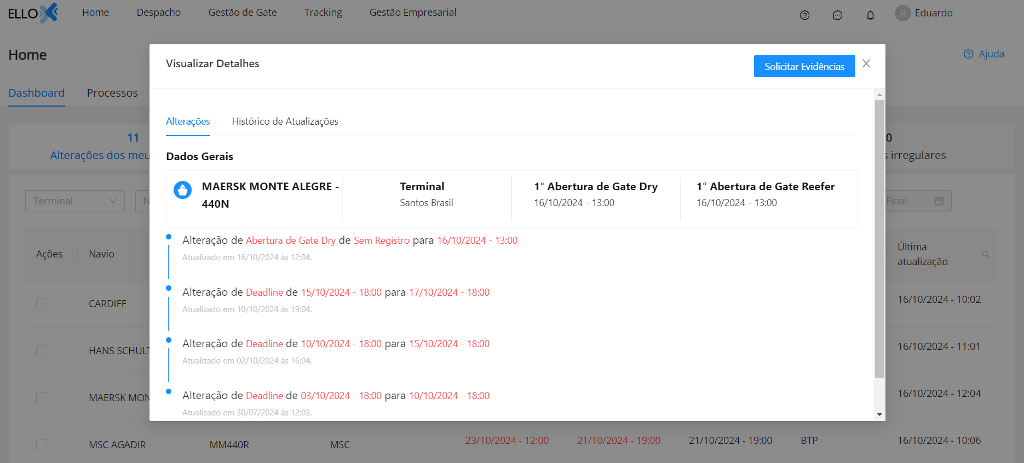Image resolution: width=1024 pixels, height=463 pixels.
Task: Click the search icon in Última atualização column
Action: point(986,254)
